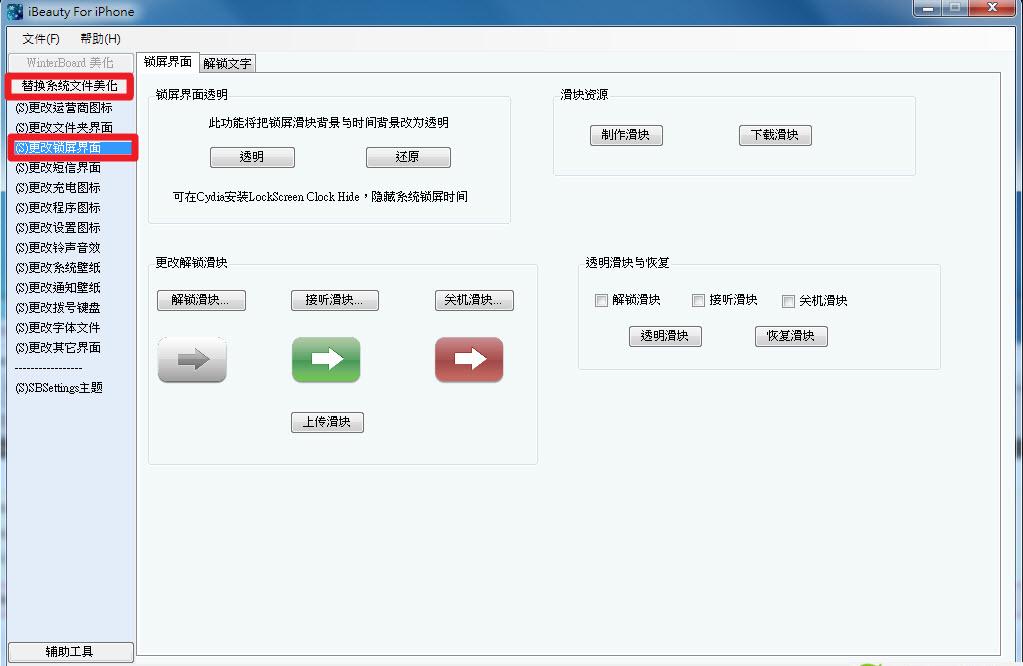Open the 帮助 menu
1023x666 pixels.
97,38
